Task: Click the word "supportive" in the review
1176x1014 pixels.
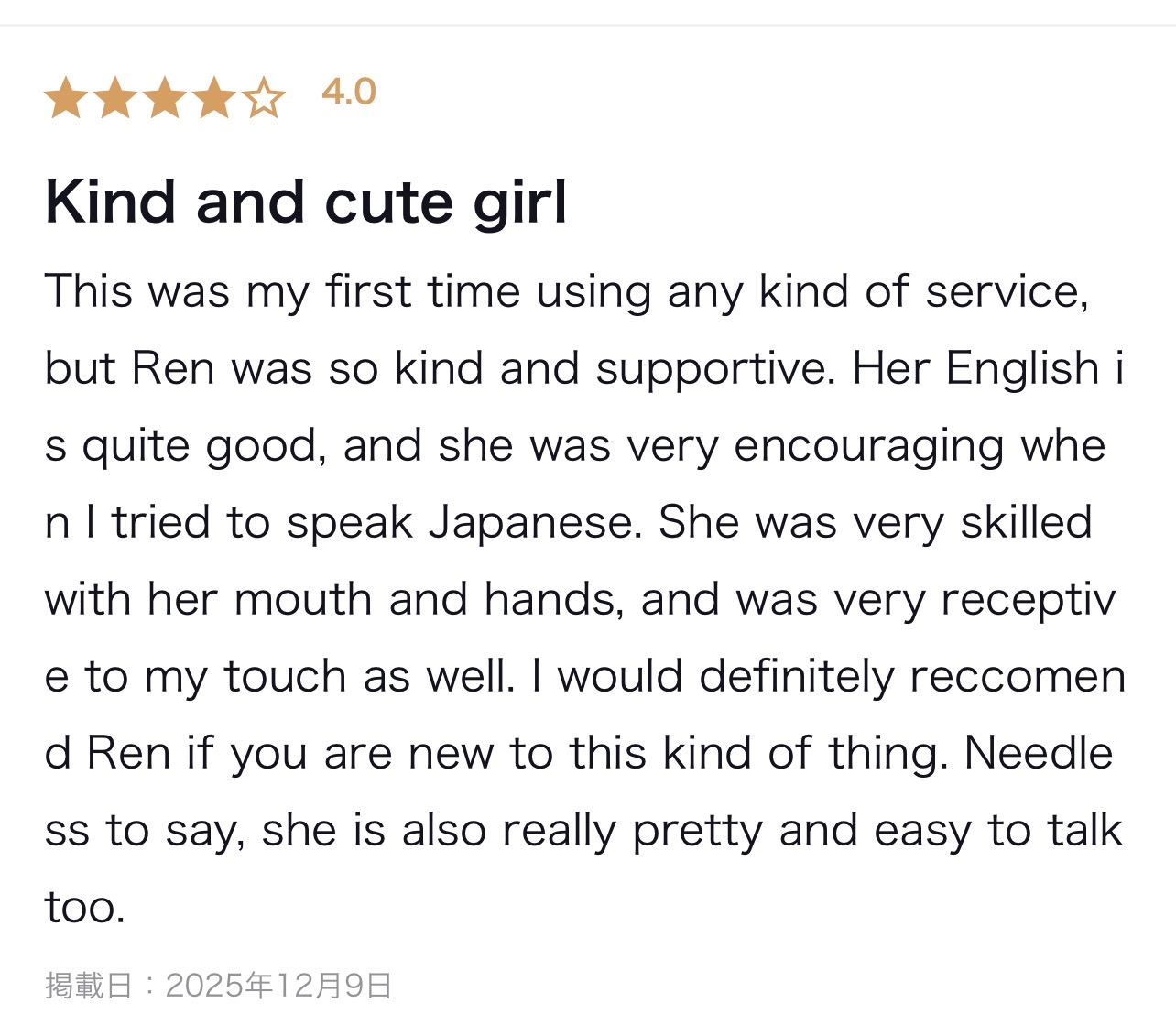Action: tap(715, 369)
